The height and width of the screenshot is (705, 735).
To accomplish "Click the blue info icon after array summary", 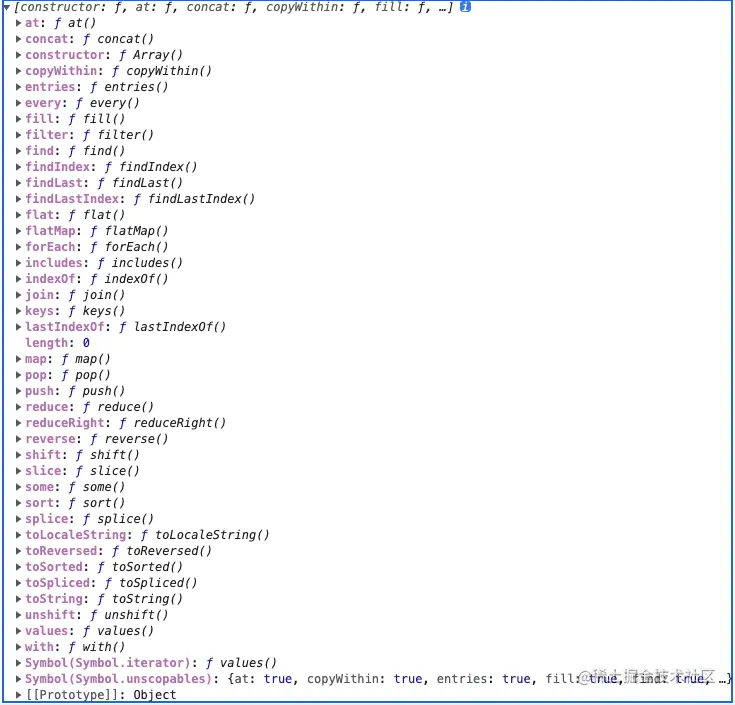I will [x=465, y=7].
